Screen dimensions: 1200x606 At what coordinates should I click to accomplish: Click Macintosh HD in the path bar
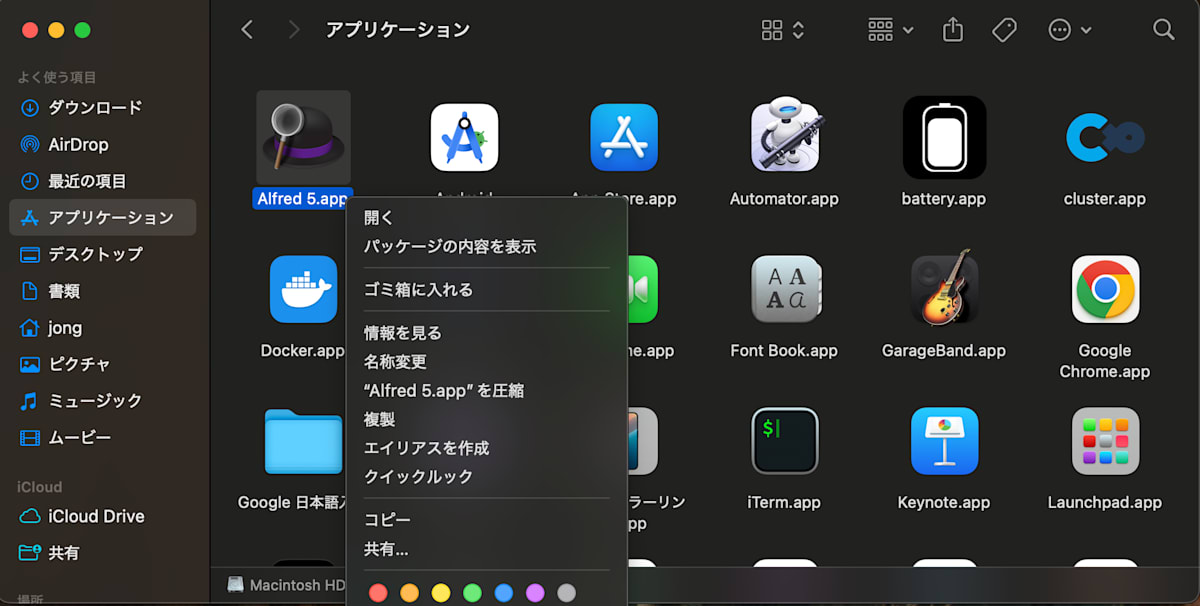coord(287,585)
